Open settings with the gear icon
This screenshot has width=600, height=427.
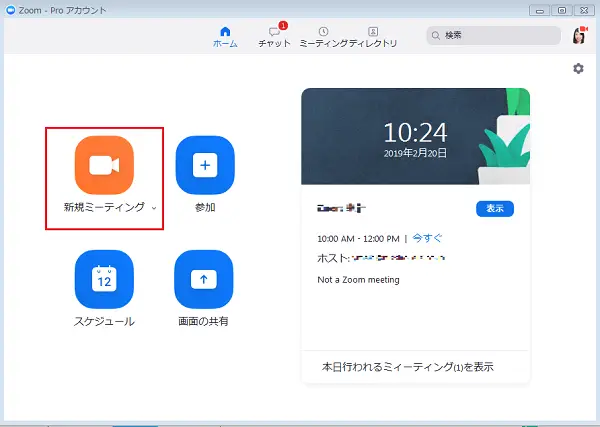[x=578, y=68]
